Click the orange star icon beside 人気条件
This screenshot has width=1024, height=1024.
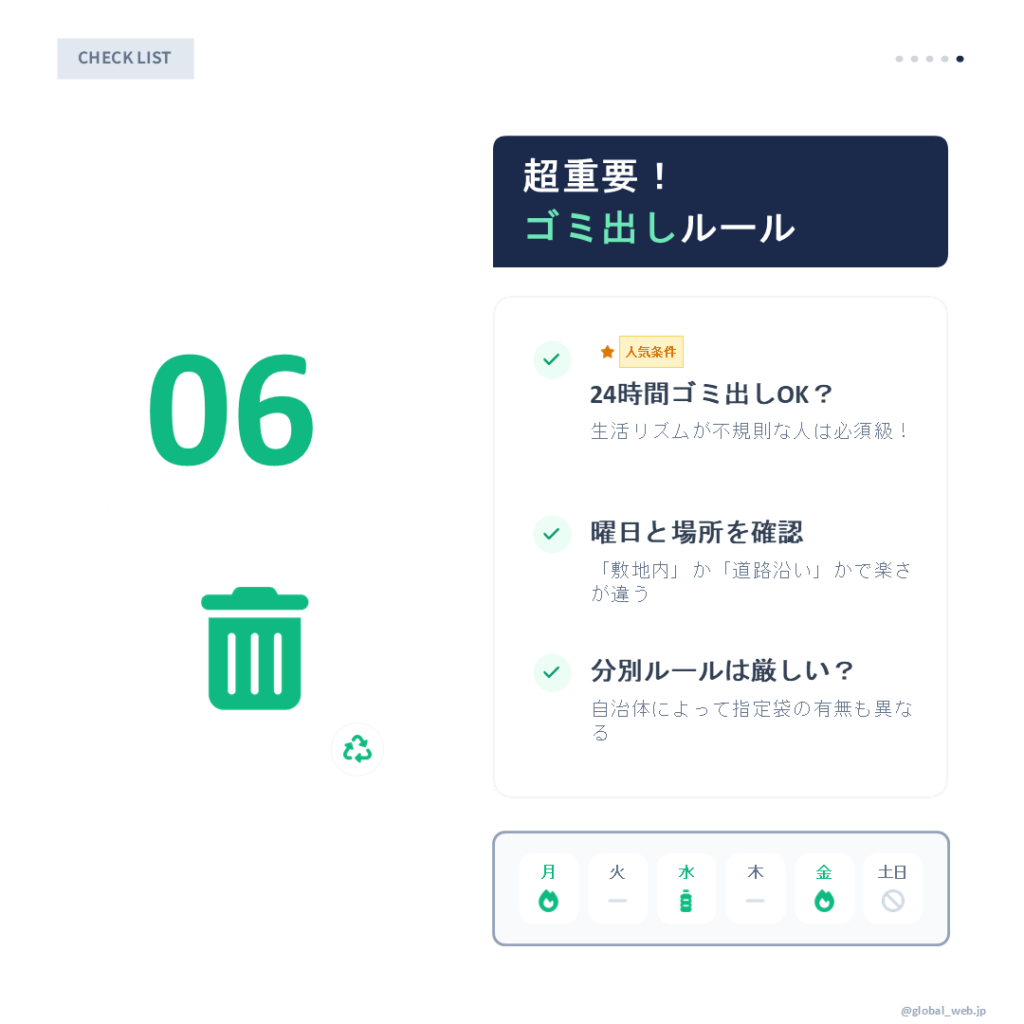[x=607, y=352]
